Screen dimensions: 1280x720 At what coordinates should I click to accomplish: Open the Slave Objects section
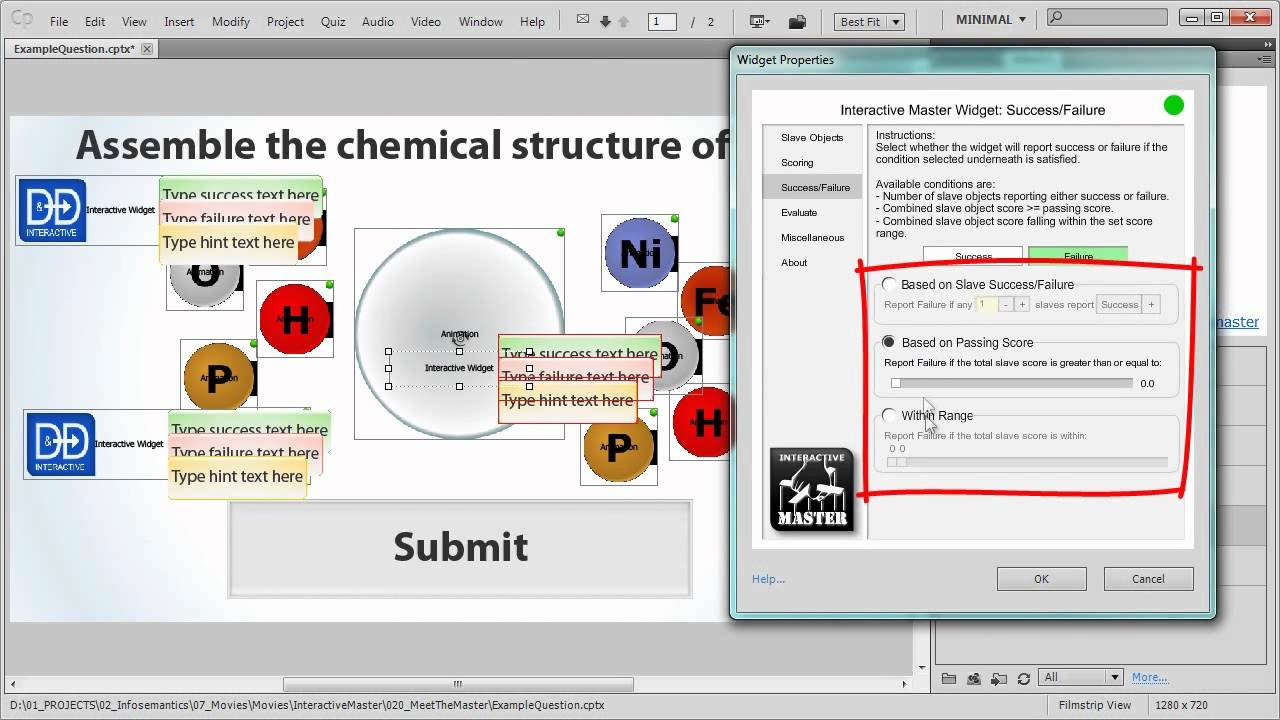click(812, 137)
